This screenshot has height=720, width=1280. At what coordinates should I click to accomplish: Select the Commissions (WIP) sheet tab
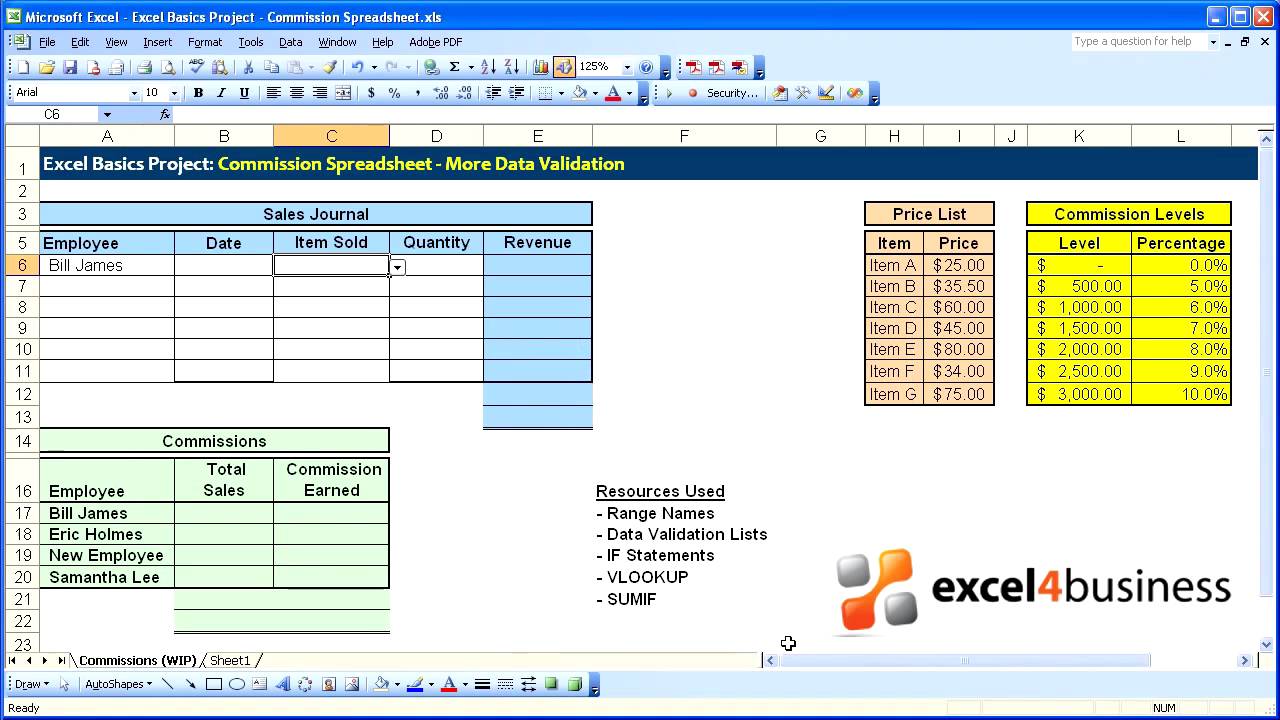(137, 661)
